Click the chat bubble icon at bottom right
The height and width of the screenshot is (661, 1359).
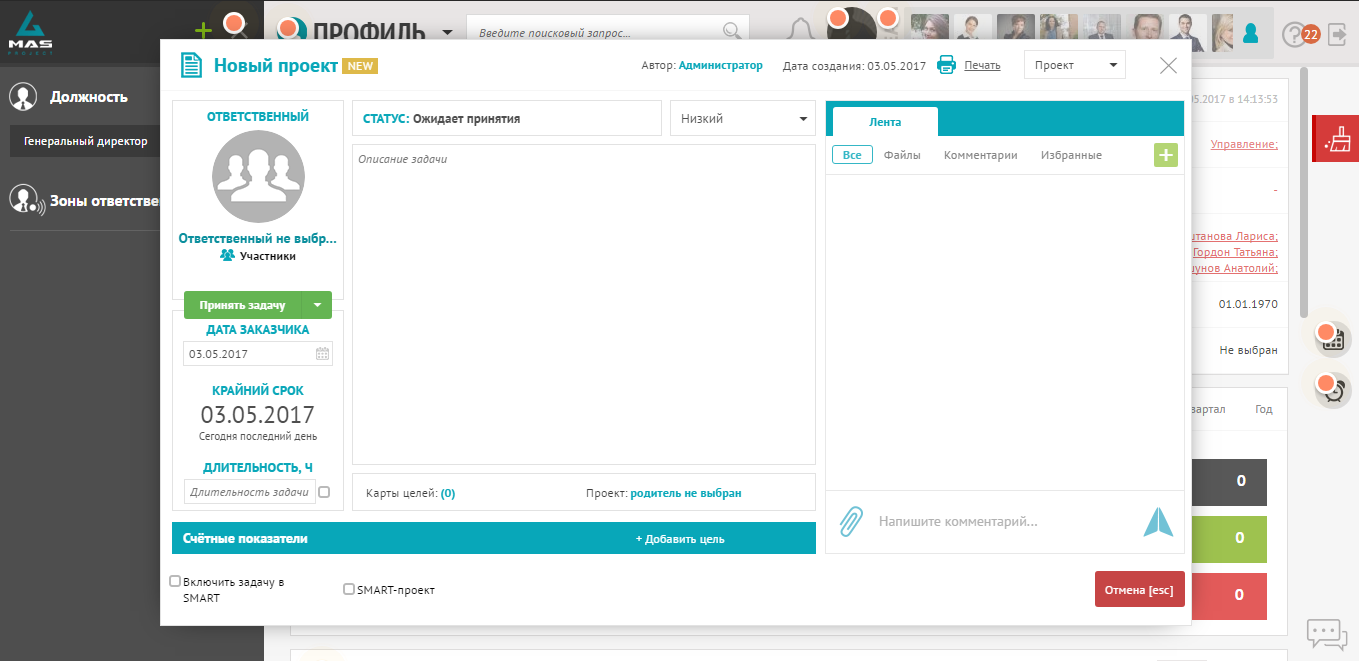tap(1327, 633)
